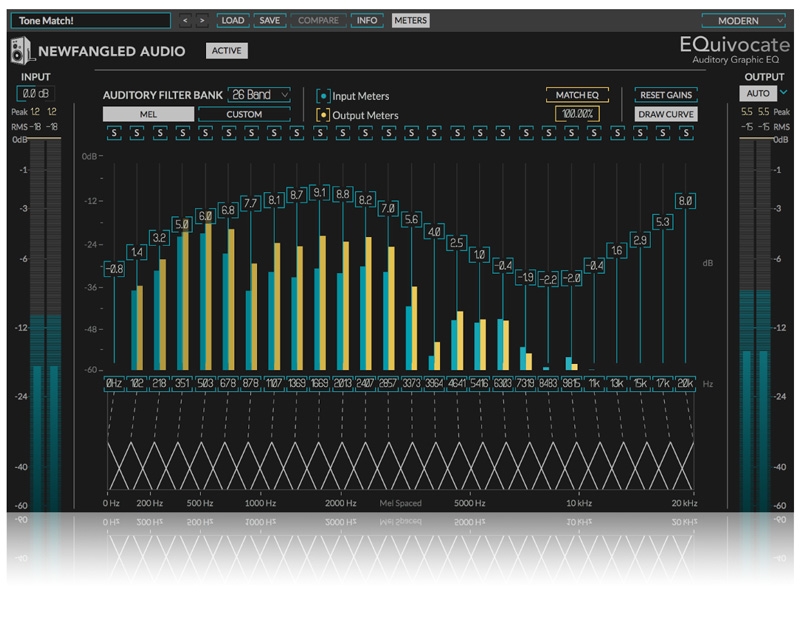Switch to the CUSTOM filter bank mode

(244, 114)
